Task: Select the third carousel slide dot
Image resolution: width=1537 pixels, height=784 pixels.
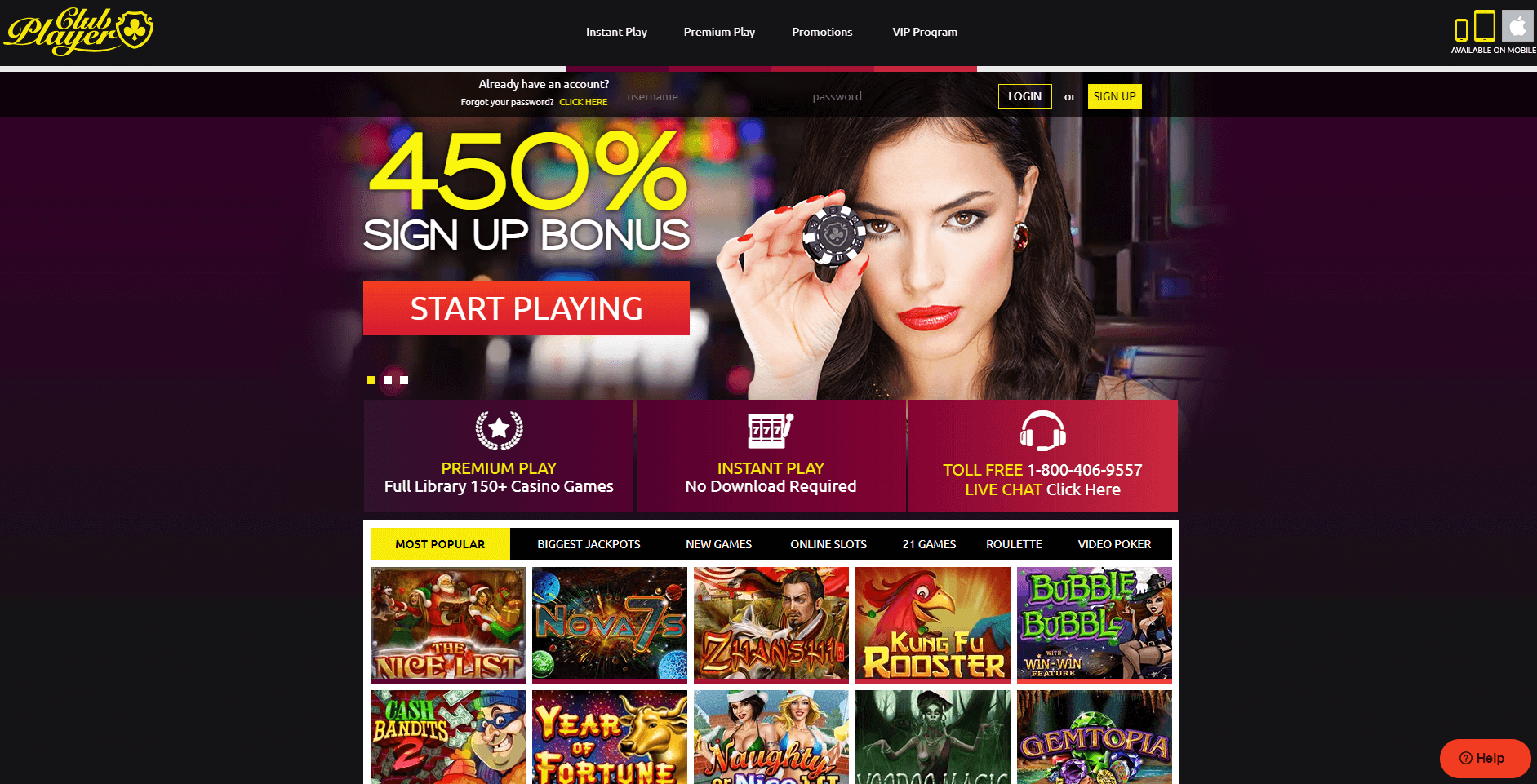Action: (404, 380)
